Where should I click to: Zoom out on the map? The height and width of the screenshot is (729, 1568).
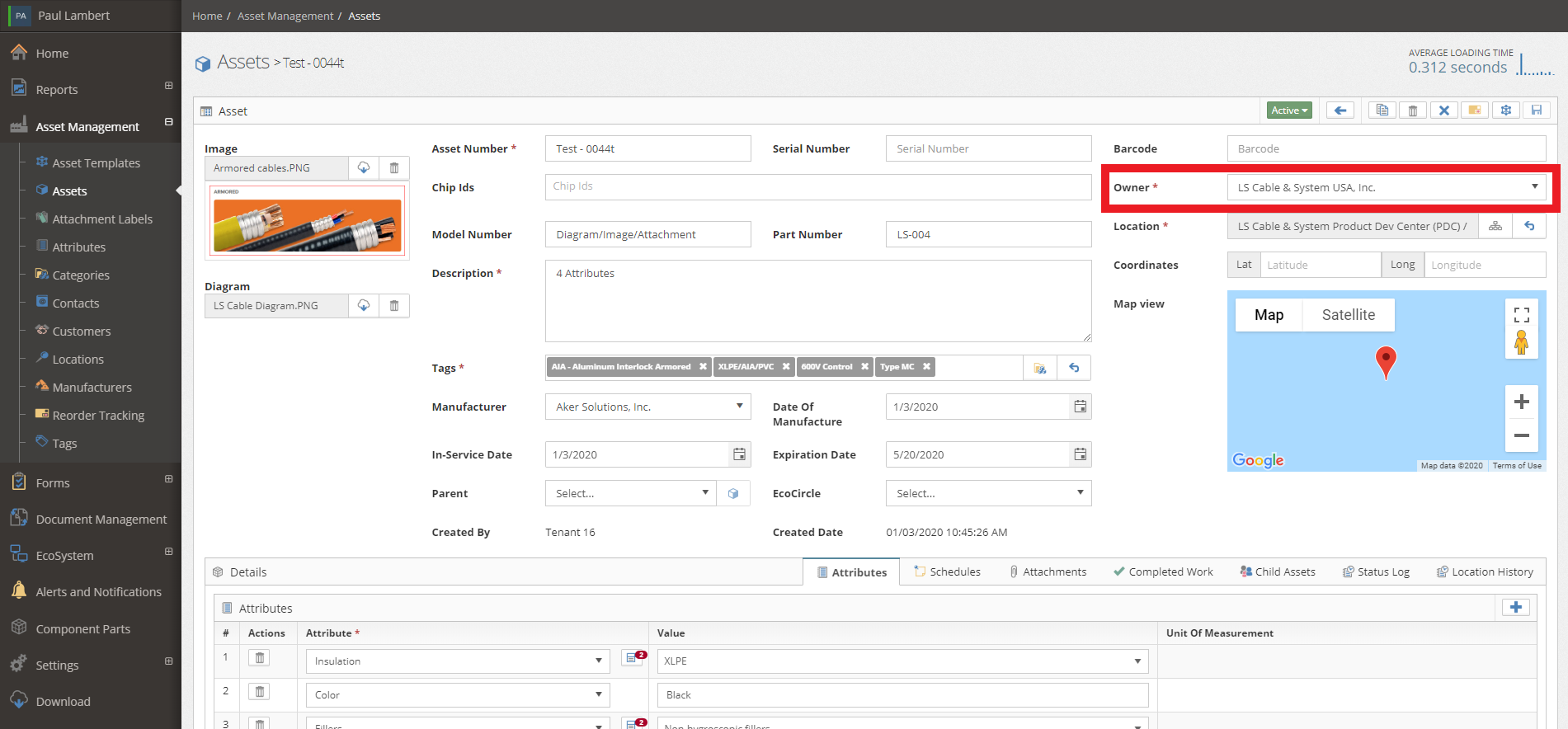coord(1522,435)
